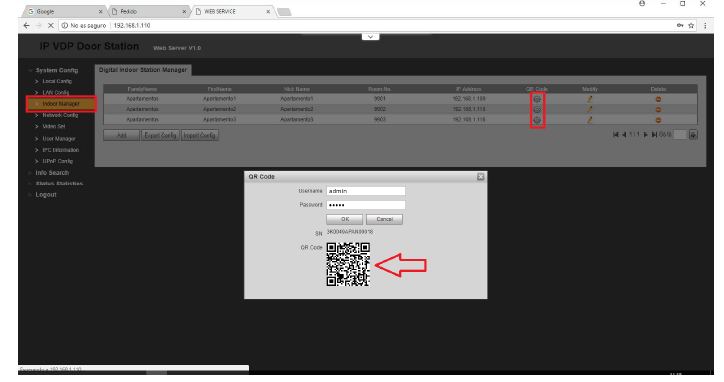The width and height of the screenshot is (724, 382).
Task: Focus the Username field
Action: pos(366,191)
